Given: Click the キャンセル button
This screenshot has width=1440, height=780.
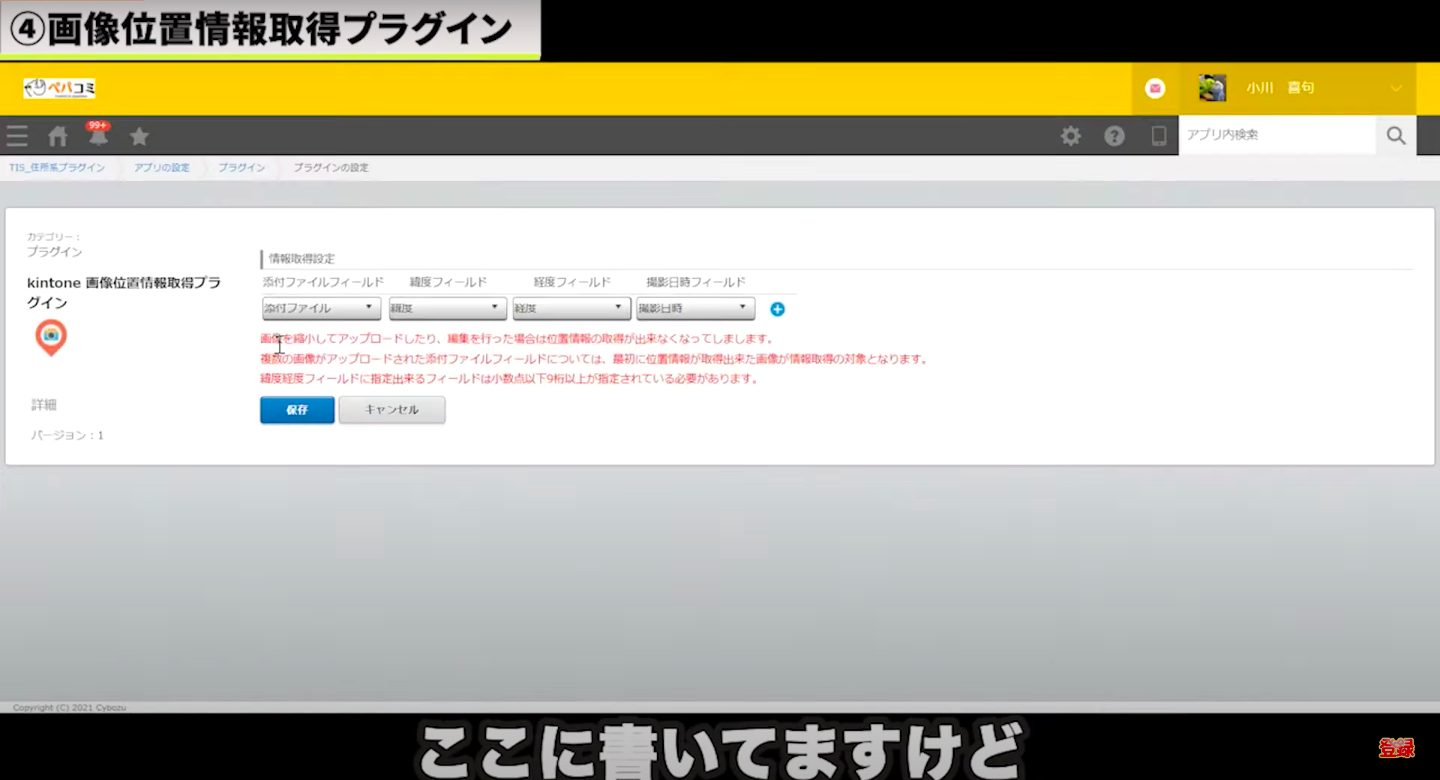Looking at the screenshot, I should [x=392, y=410].
